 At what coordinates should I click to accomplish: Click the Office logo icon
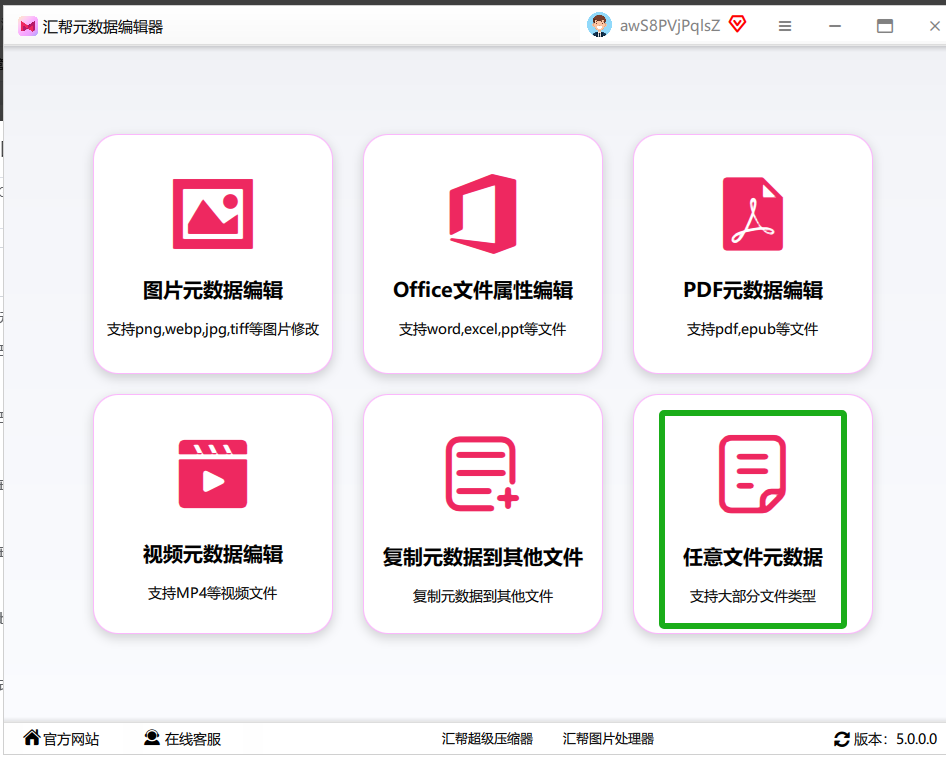click(483, 214)
